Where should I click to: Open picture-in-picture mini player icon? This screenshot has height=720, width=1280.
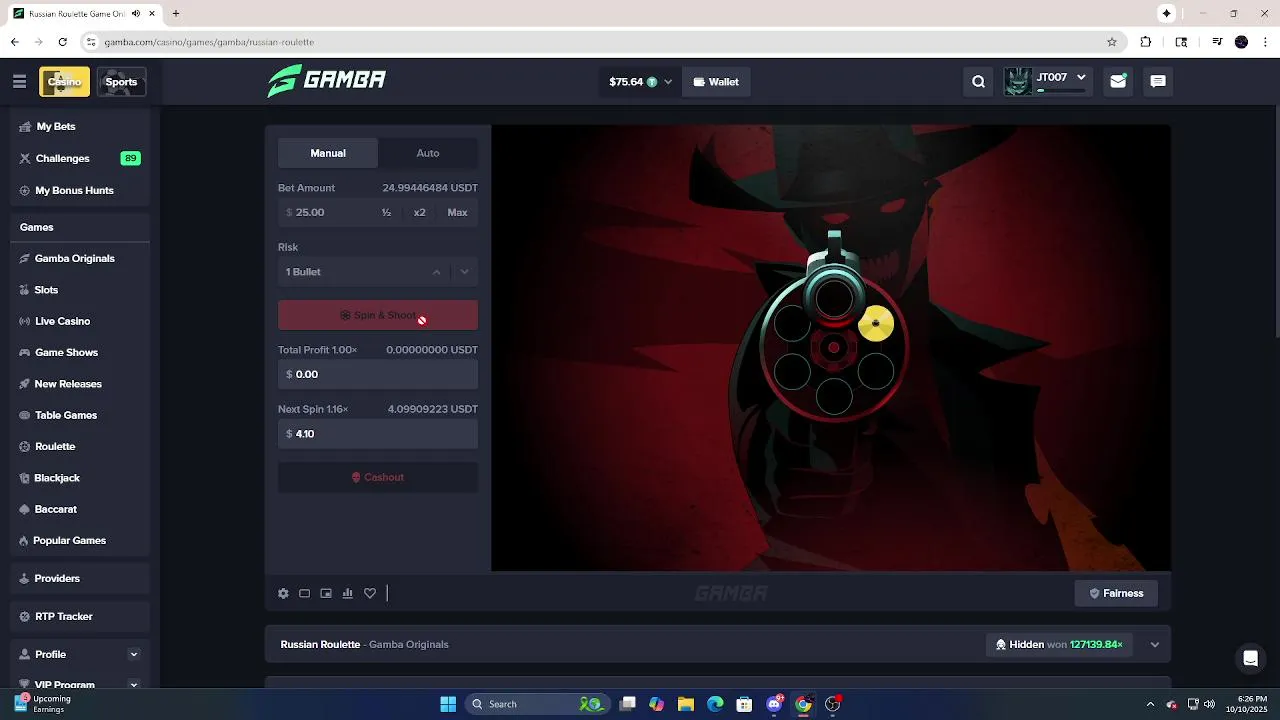coord(326,593)
